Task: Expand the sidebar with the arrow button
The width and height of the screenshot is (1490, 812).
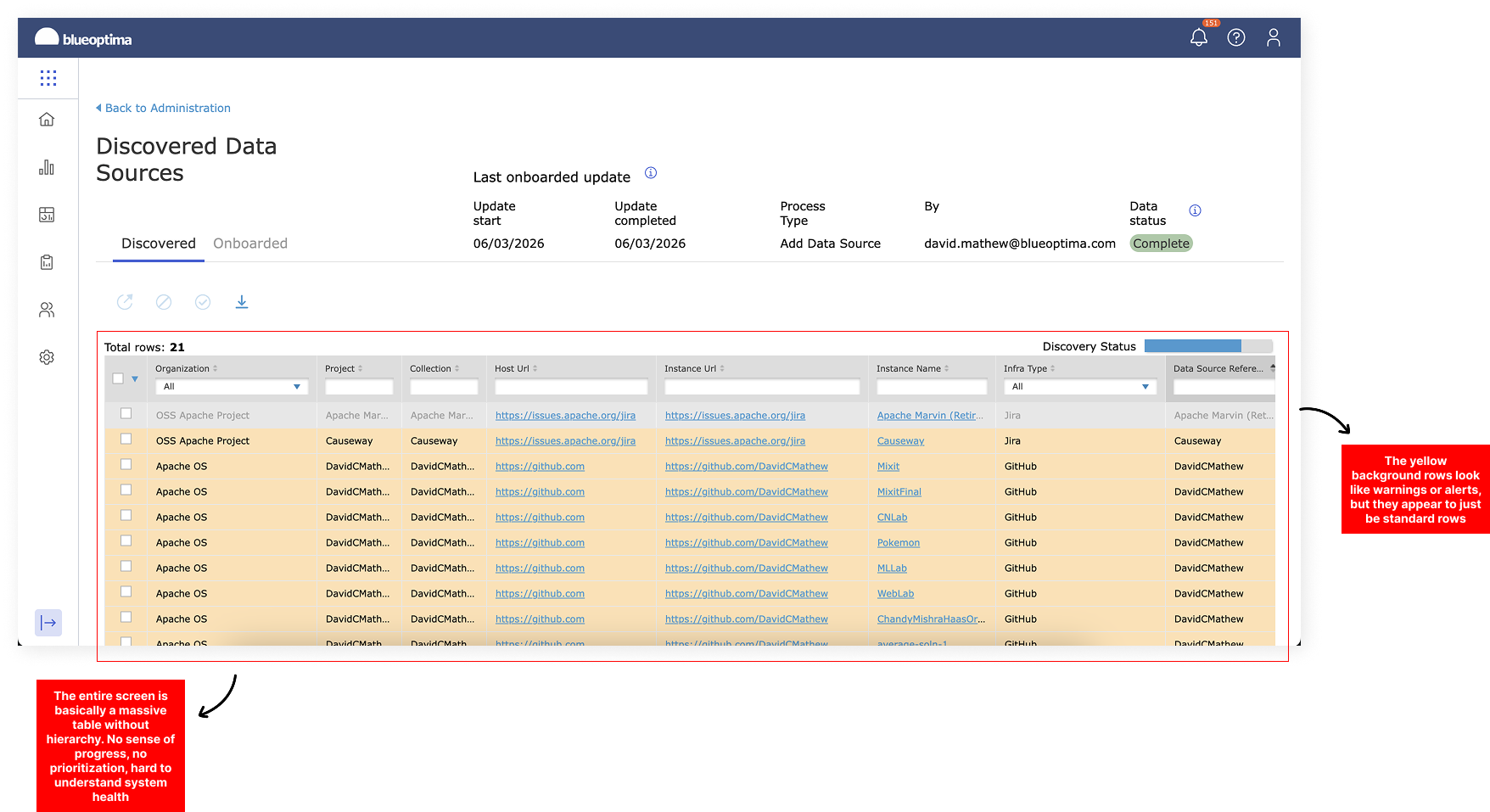Action: (48, 623)
